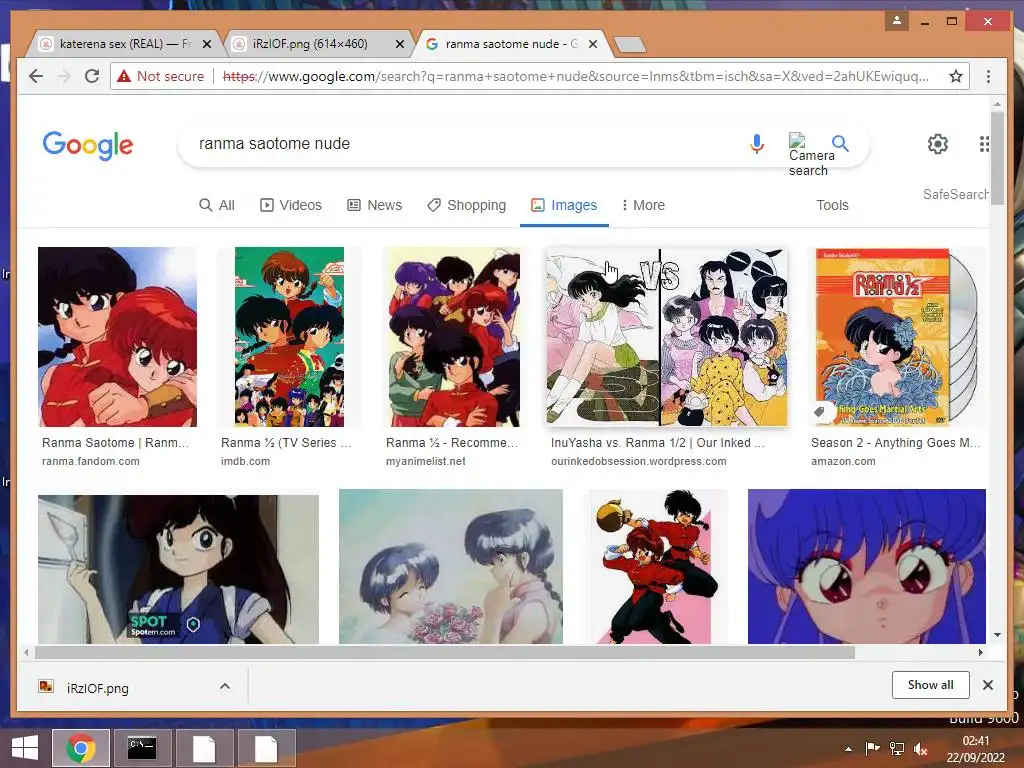This screenshot has width=1024, height=768.
Task: Click the browser forward arrow
Action: [64, 76]
